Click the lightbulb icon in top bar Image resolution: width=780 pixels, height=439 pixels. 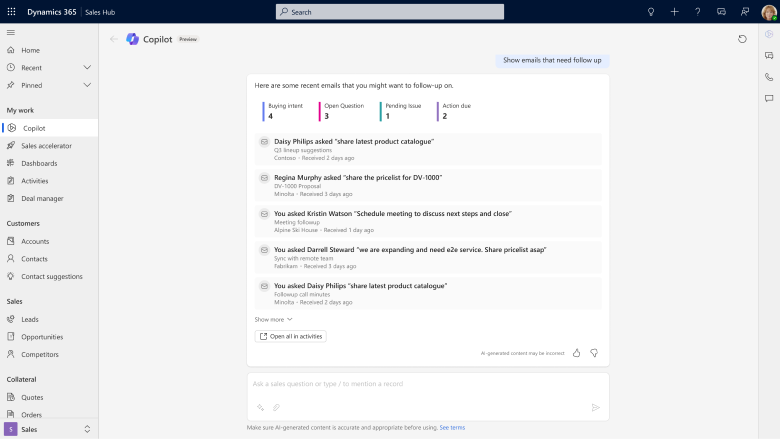pos(651,11)
